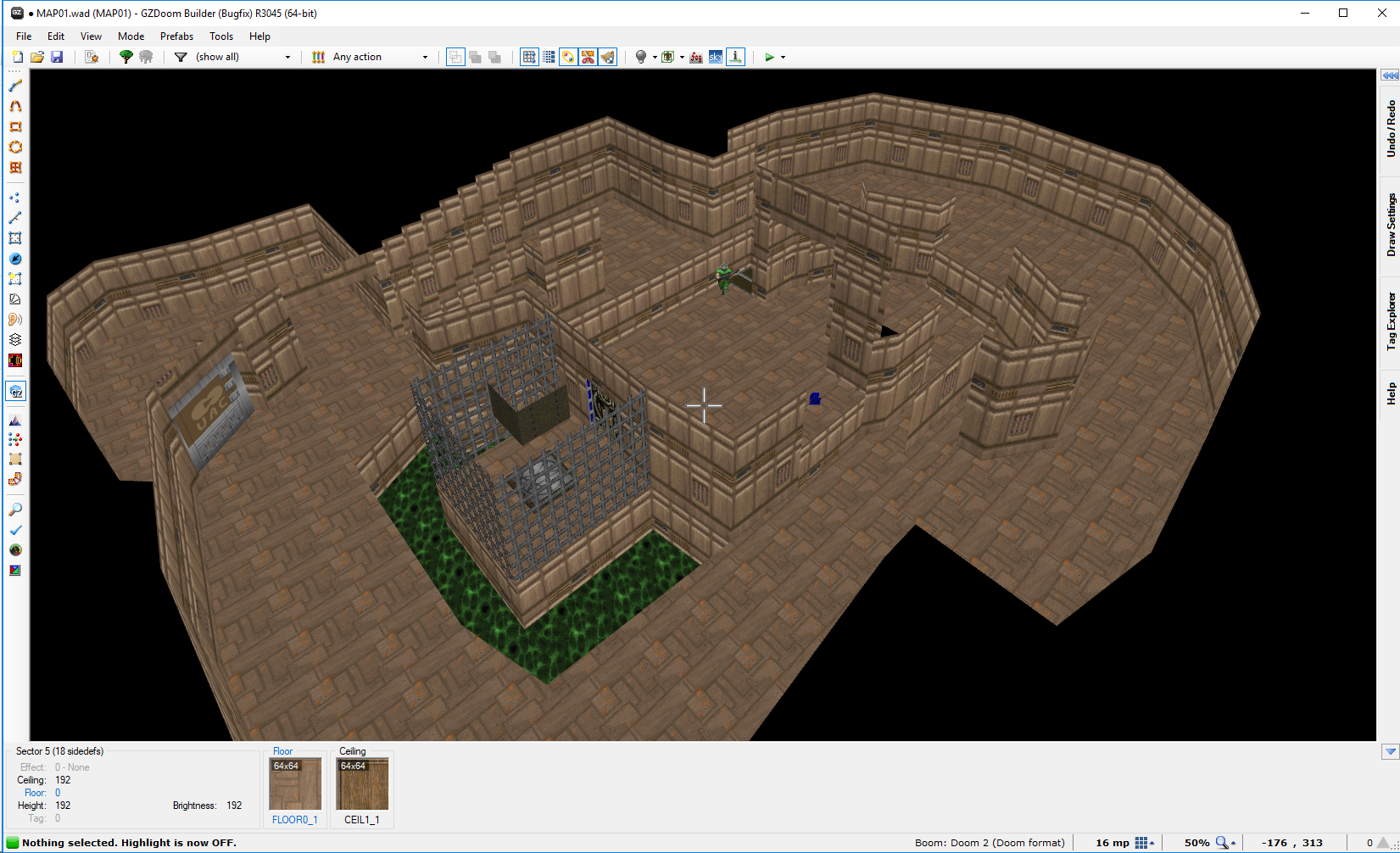Switch to things mode (blue arrow)

[x=15, y=259]
